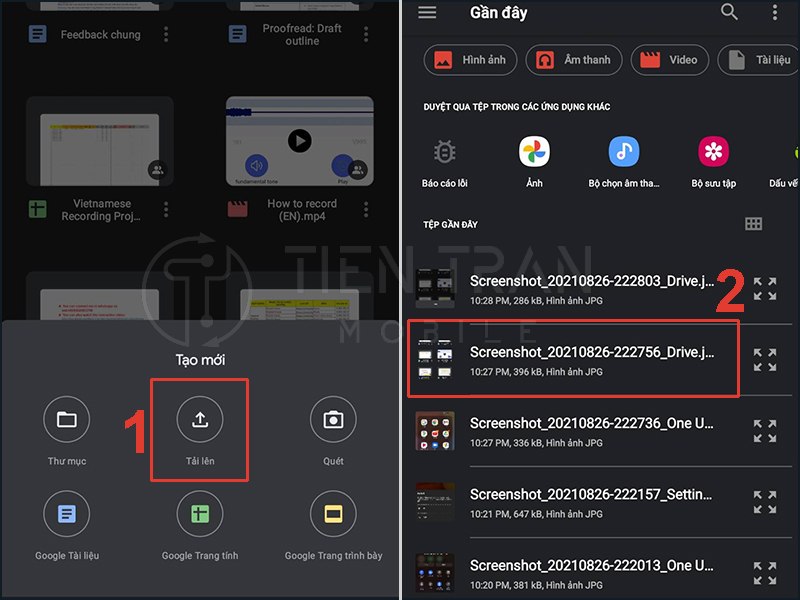Create a new Google Trang tính spreadsheet
Image resolution: width=800 pixels, height=600 pixels.
tap(200, 514)
